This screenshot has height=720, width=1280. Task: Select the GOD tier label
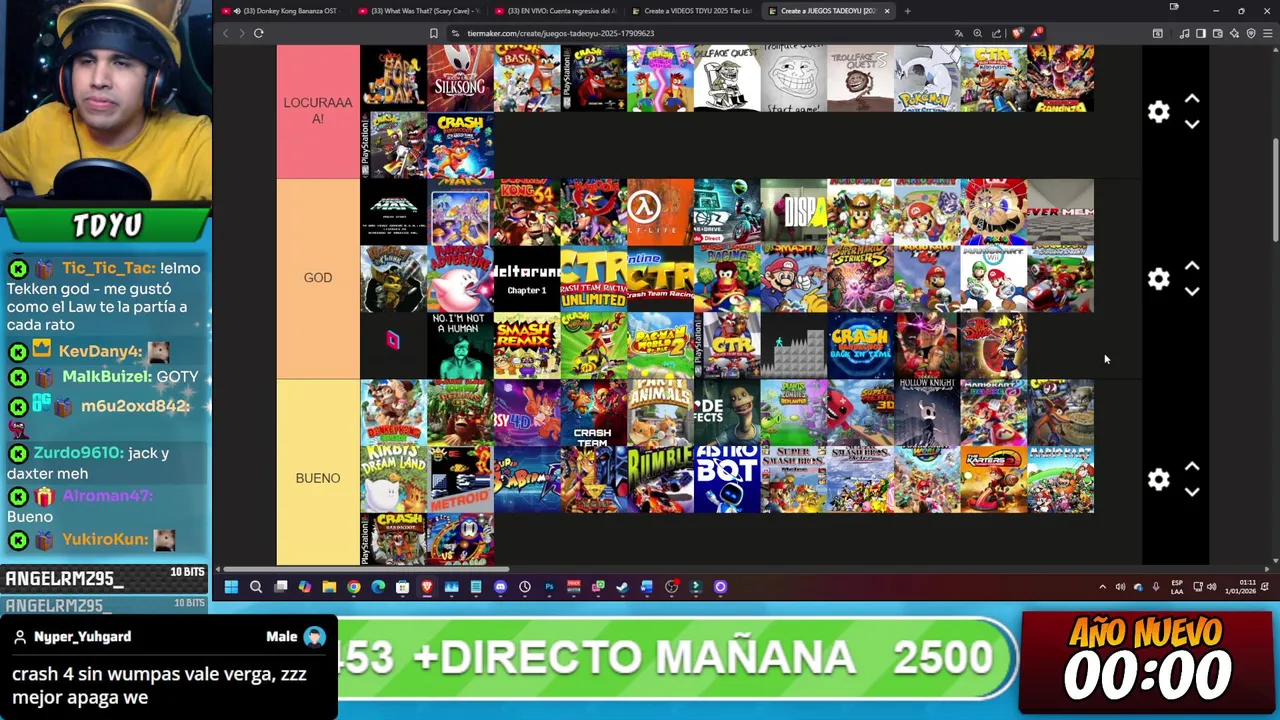point(318,278)
